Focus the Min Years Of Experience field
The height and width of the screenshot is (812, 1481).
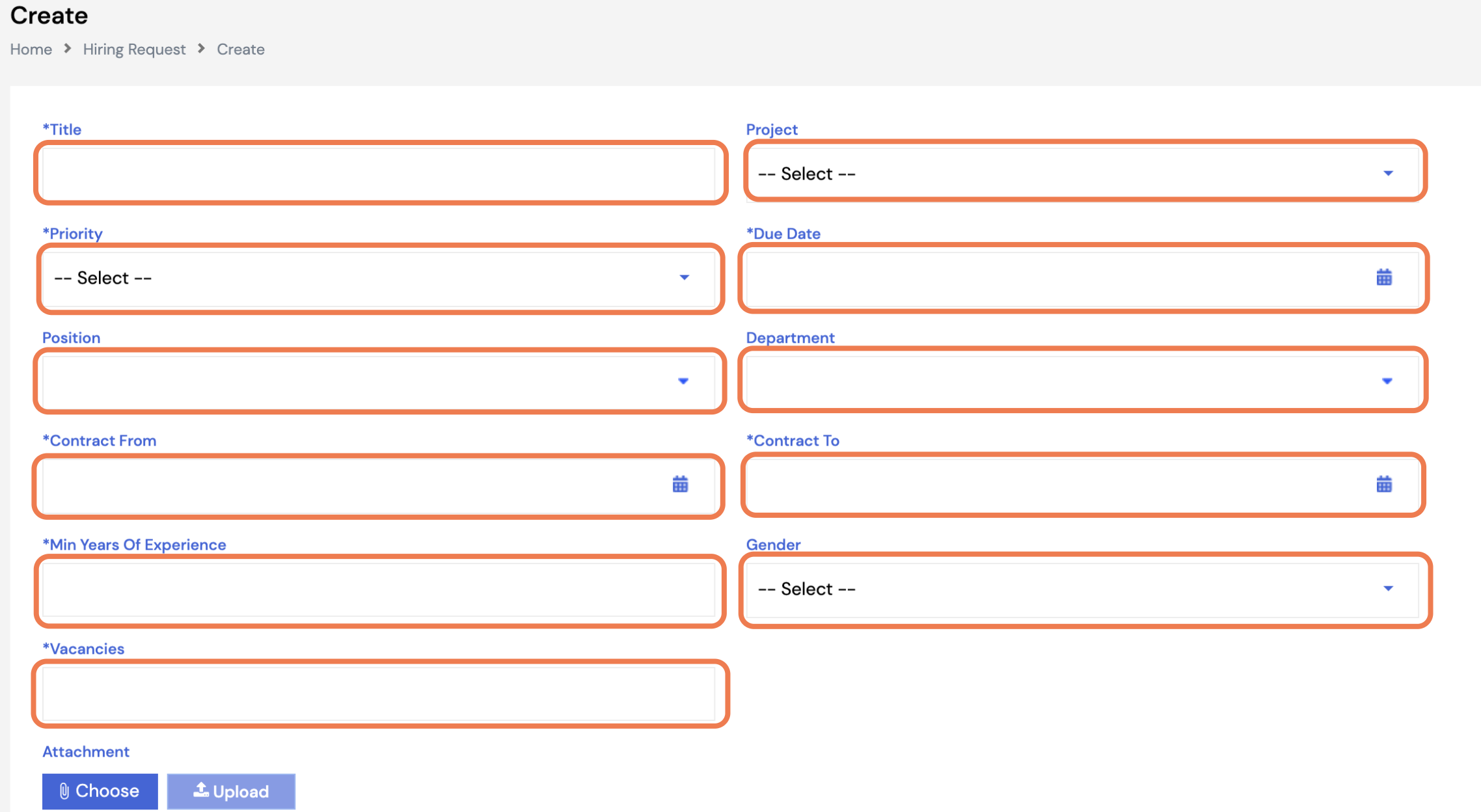377,589
